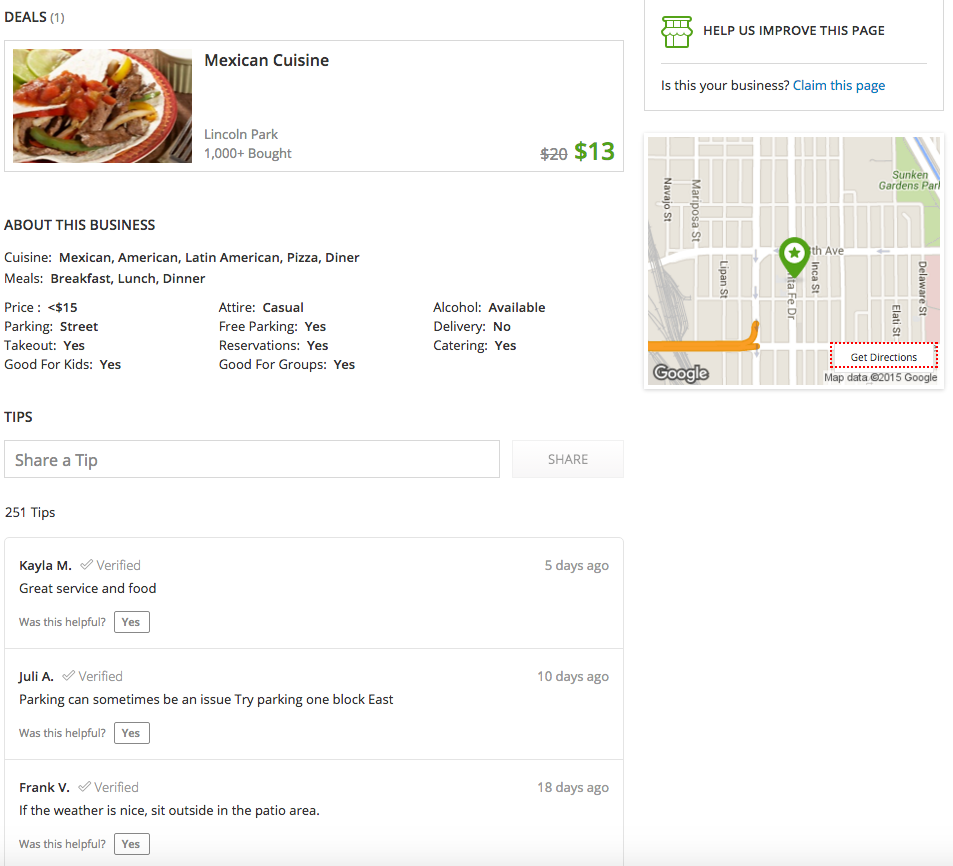Mark Kayla M.'s tip as helpful
Image resolution: width=953 pixels, height=866 pixels.
[x=131, y=622]
